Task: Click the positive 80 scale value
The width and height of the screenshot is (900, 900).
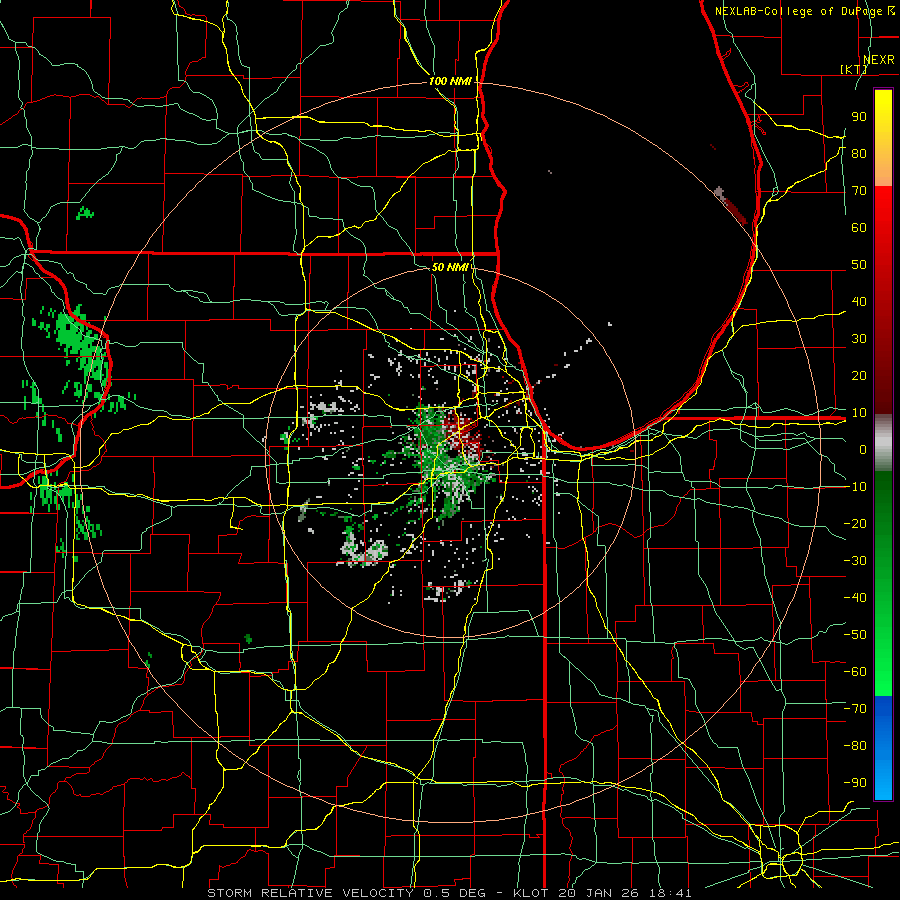Action: (859, 153)
